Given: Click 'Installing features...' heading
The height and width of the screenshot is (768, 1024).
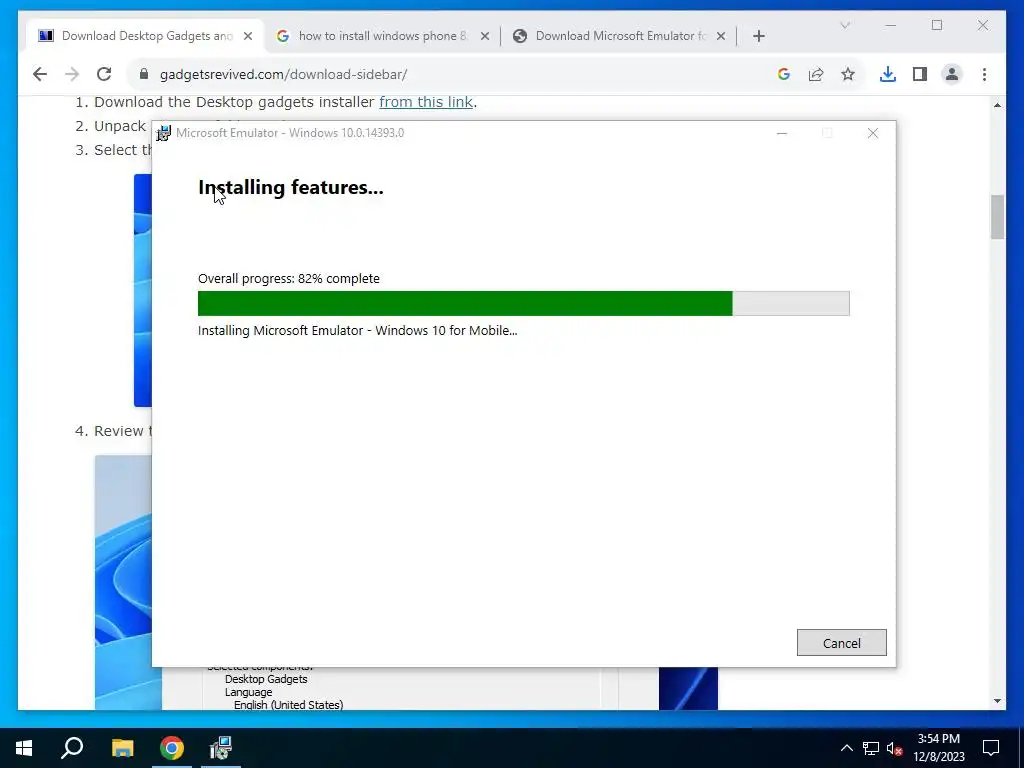Looking at the screenshot, I should click(291, 187).
